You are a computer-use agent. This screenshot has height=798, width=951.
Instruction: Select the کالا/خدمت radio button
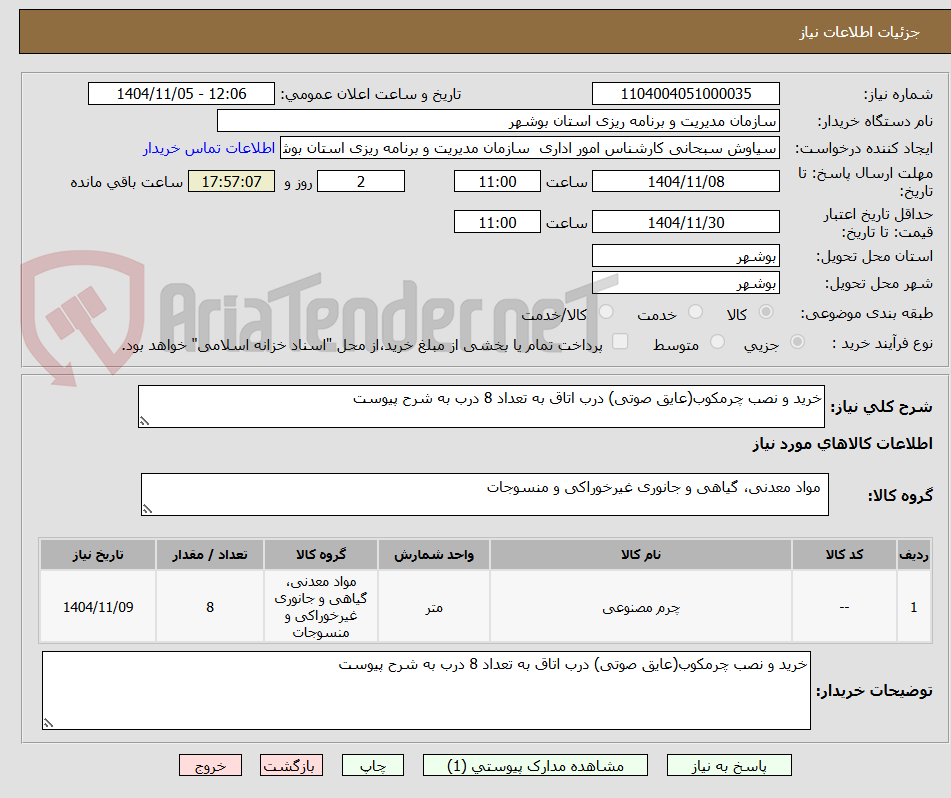[606, 312]
